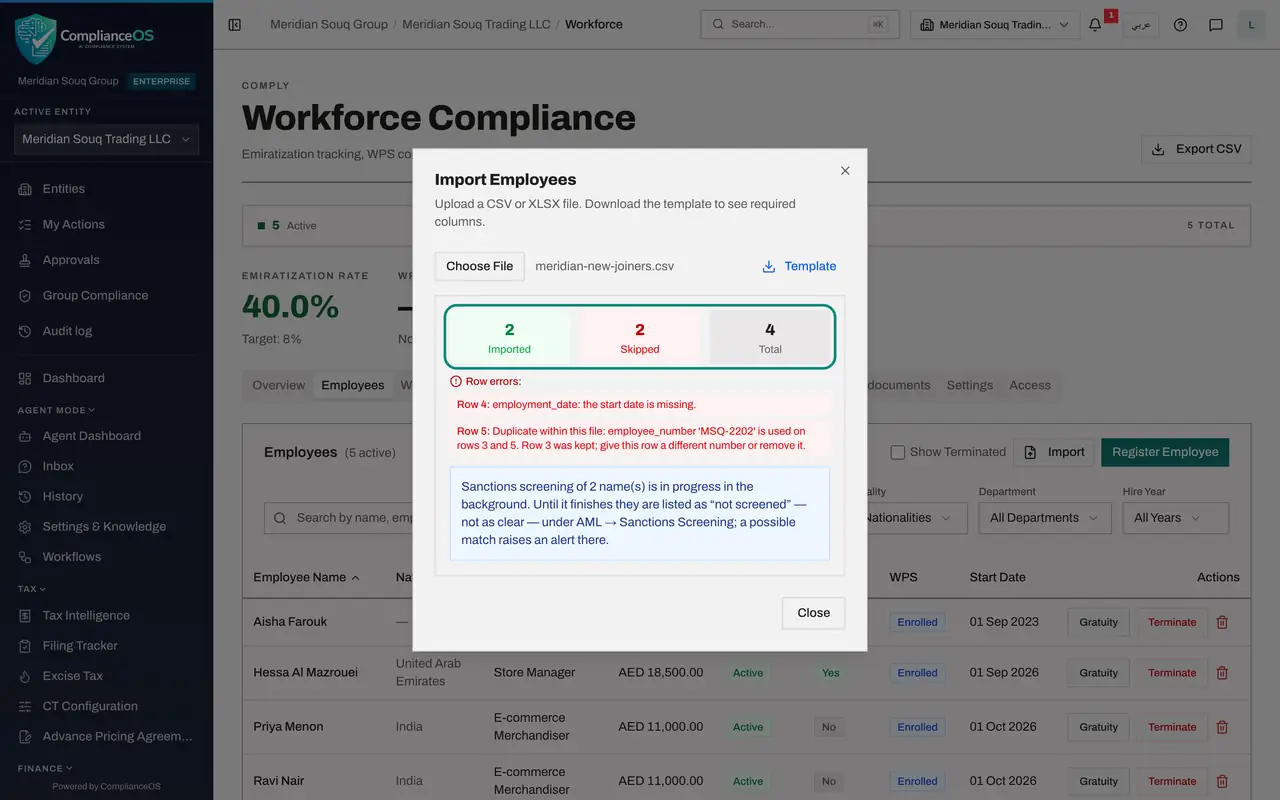The width and height of the screenshot is (1280, 800).
Task: Open the Settings tab
Action: [970, 385]
